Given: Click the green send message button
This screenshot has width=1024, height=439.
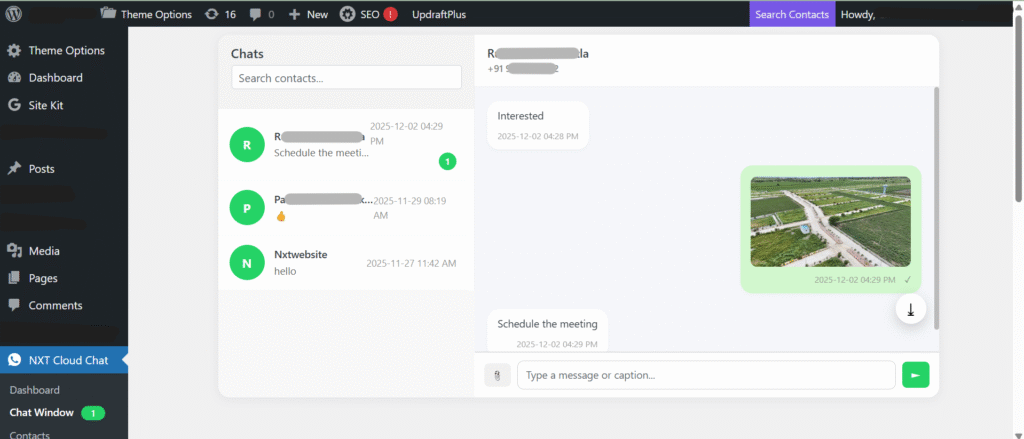Looking at the screenshot, I should (x=915, y=375).
